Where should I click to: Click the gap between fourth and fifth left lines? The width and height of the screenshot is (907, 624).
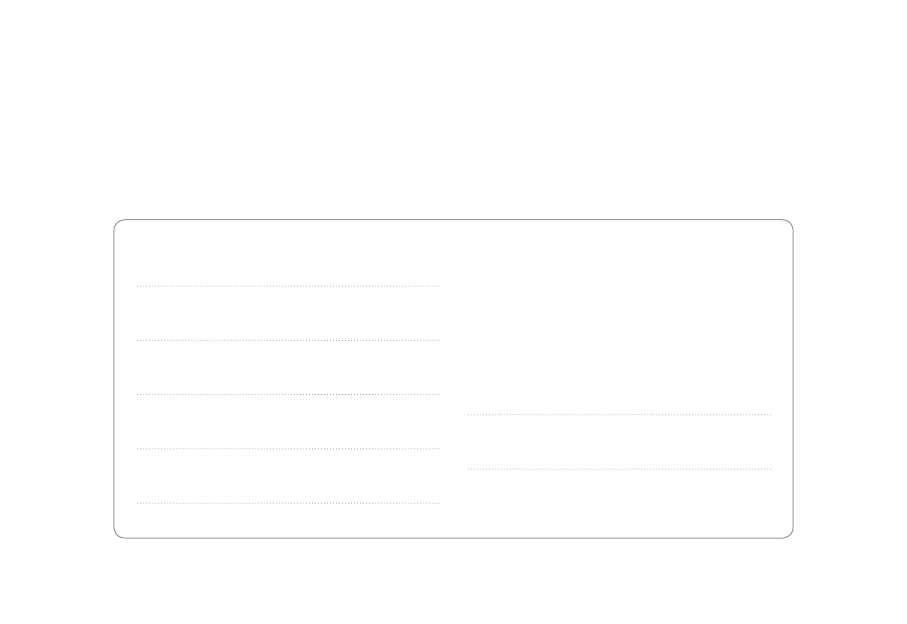(288, 475)
